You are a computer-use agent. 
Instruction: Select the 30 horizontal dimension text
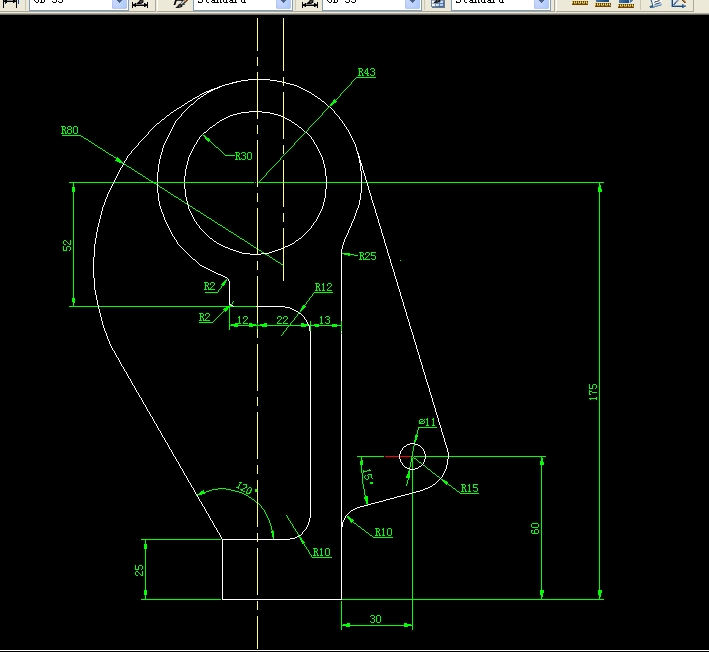[x=375, y=619]
